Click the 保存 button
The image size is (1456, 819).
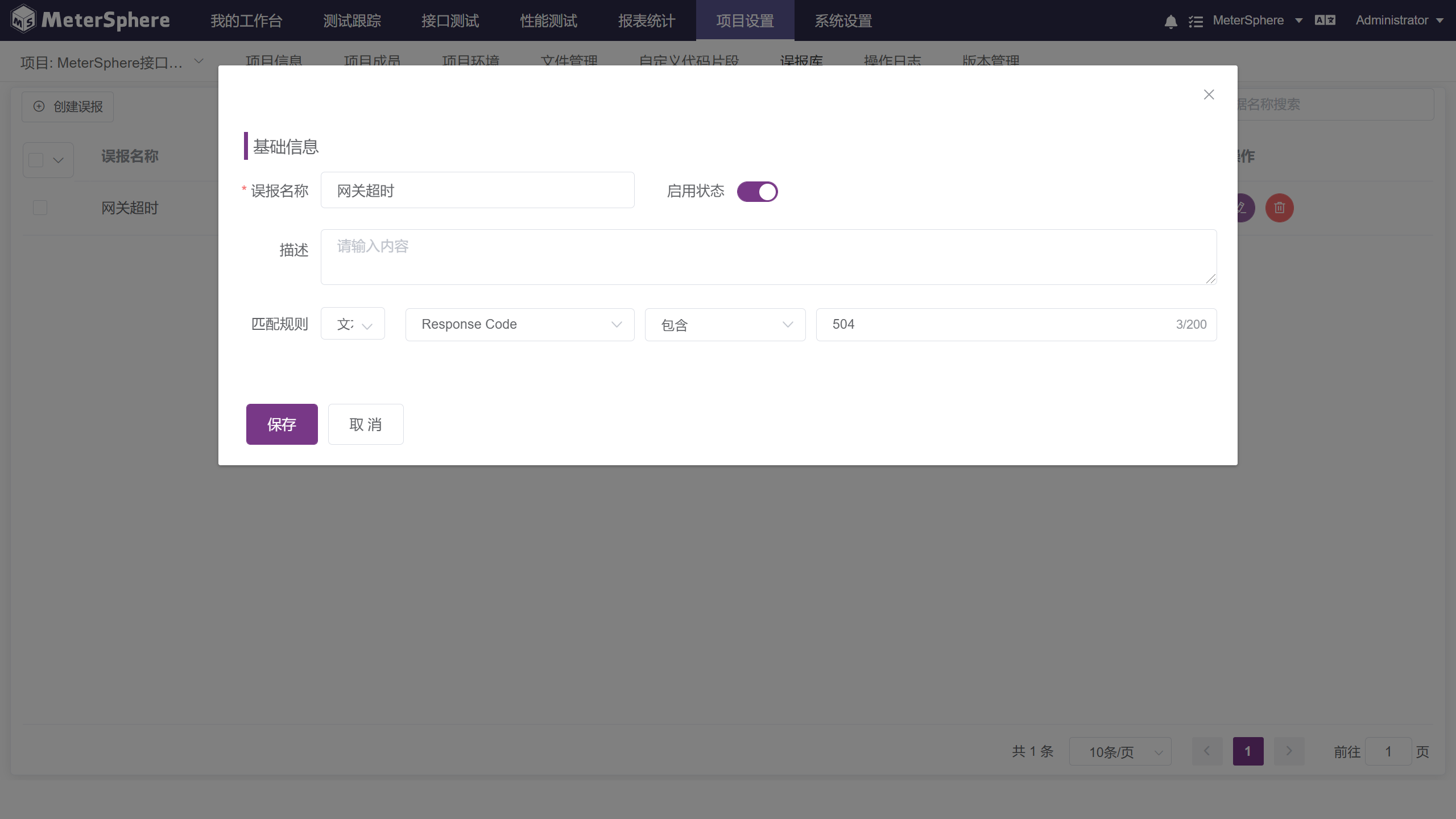click(x=282, y=424)
